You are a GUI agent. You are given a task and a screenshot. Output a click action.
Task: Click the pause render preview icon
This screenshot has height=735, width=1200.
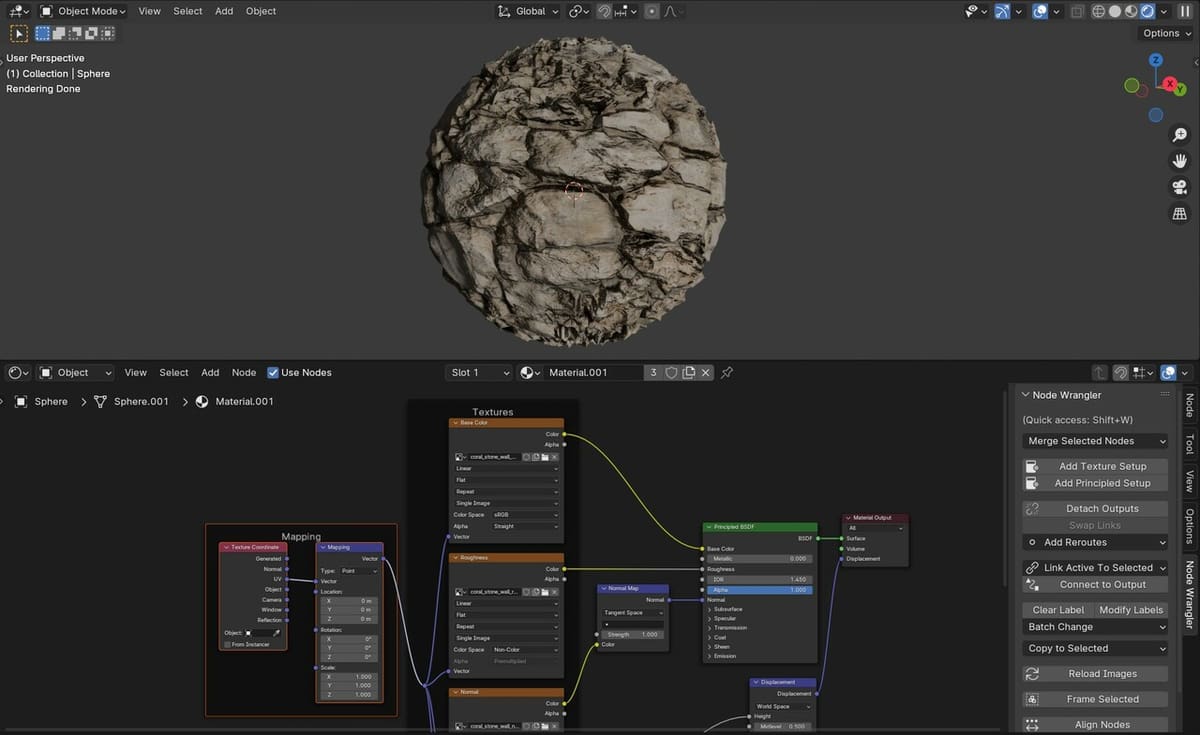(x=1186, y=11)
